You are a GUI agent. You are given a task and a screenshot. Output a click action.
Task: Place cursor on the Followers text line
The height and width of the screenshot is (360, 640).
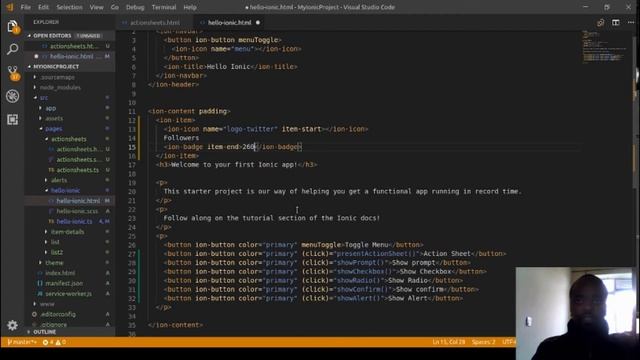coord(181,138)
